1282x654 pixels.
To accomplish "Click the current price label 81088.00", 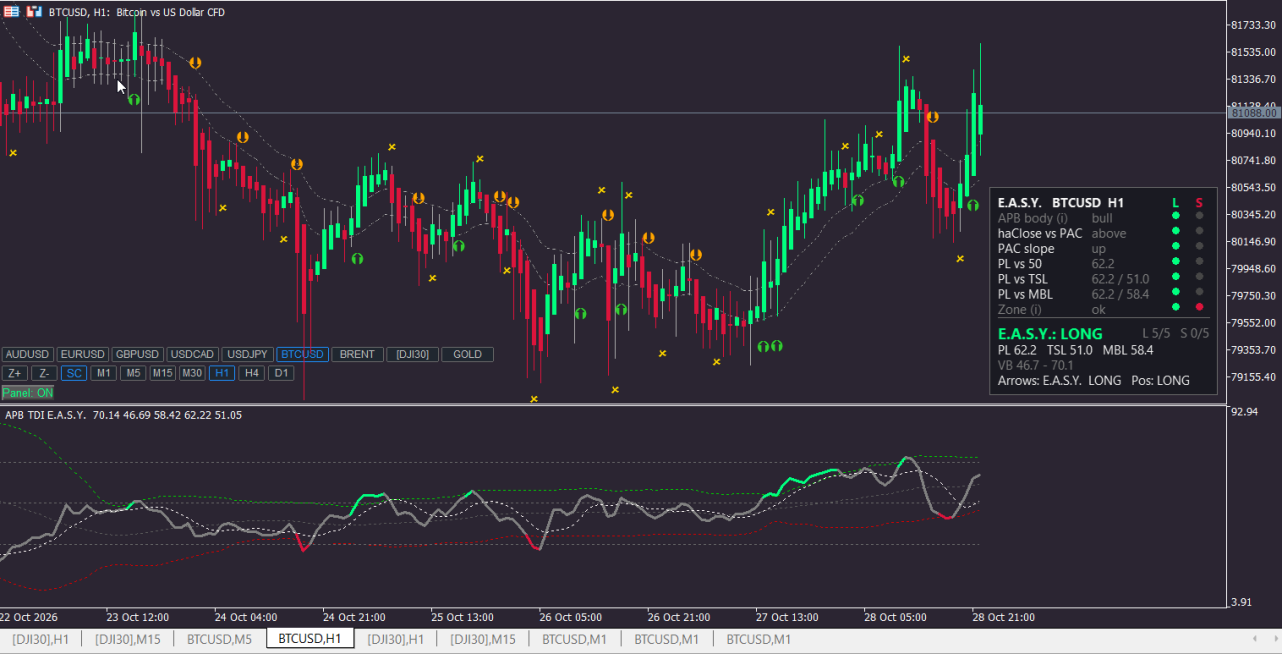I will 1255,114.
